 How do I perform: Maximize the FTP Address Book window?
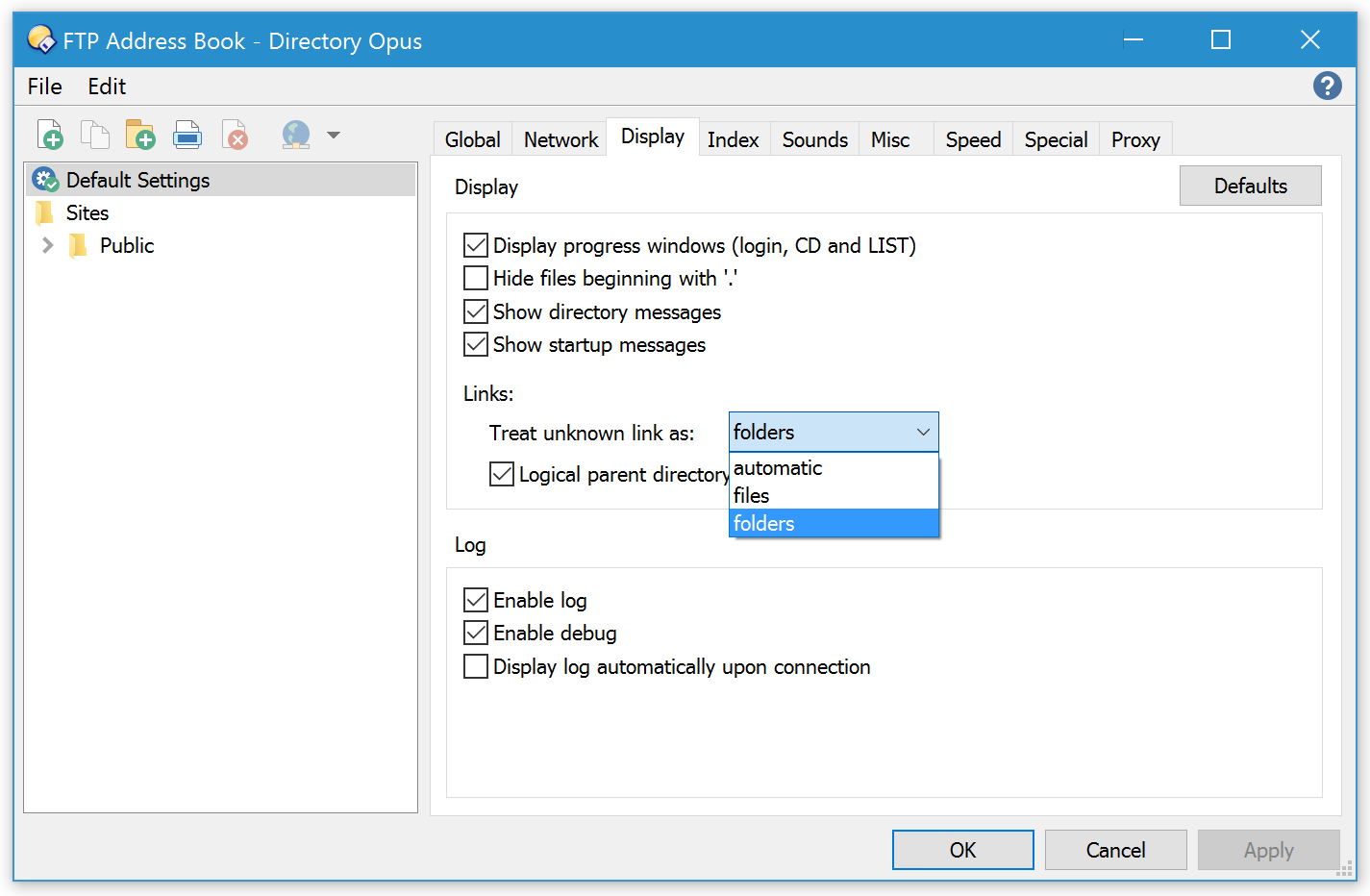point(1221,39)
